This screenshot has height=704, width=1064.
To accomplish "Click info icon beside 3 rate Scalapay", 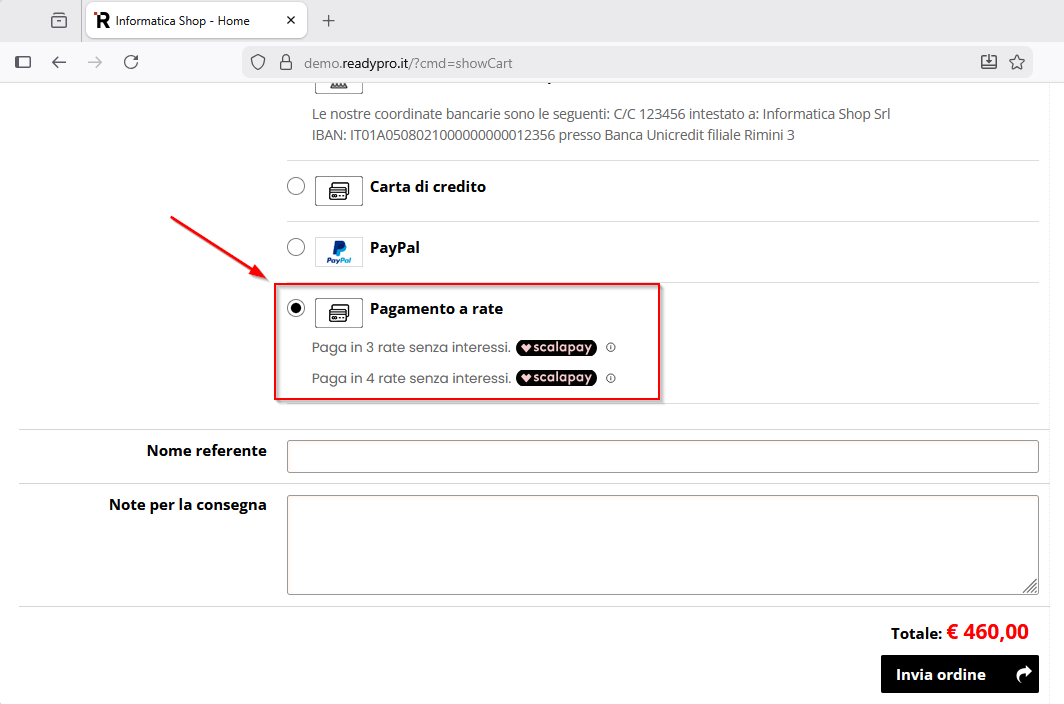I will [x=611, y=348].
